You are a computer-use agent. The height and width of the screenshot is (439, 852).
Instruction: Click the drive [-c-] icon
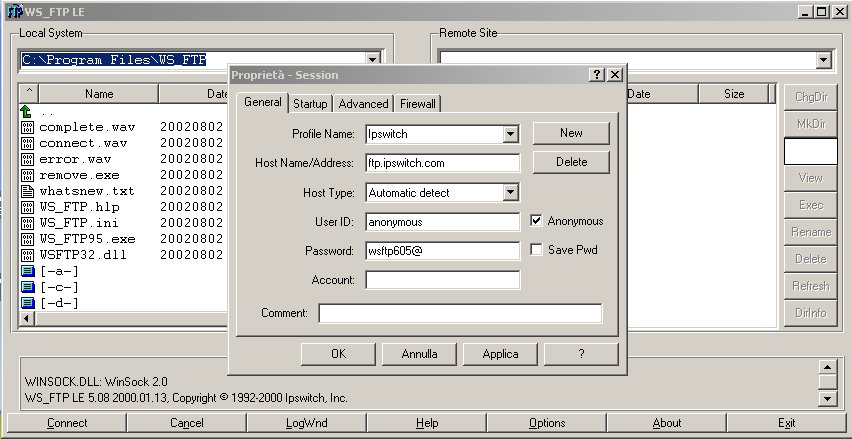point(27,287)
